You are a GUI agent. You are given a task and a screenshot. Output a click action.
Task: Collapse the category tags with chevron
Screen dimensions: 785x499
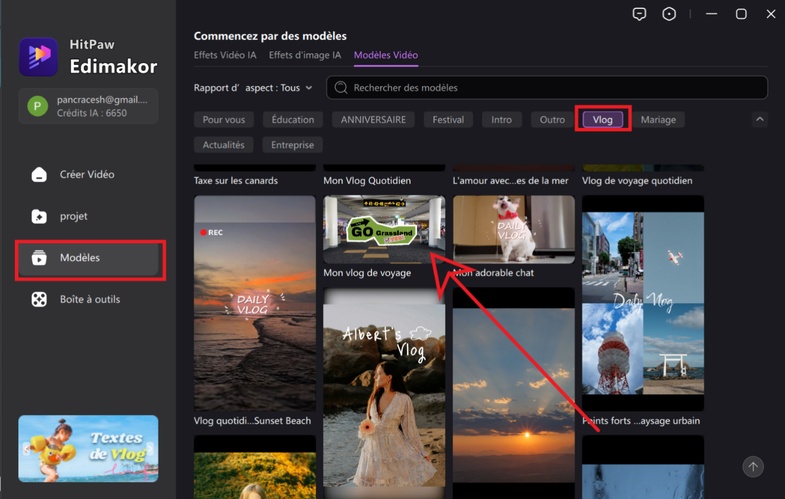(759, 119)
